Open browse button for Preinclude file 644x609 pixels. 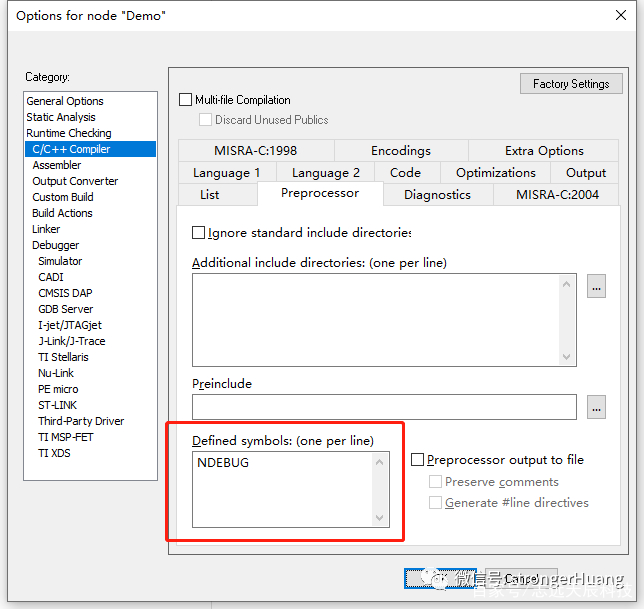(x=596, y=407)
